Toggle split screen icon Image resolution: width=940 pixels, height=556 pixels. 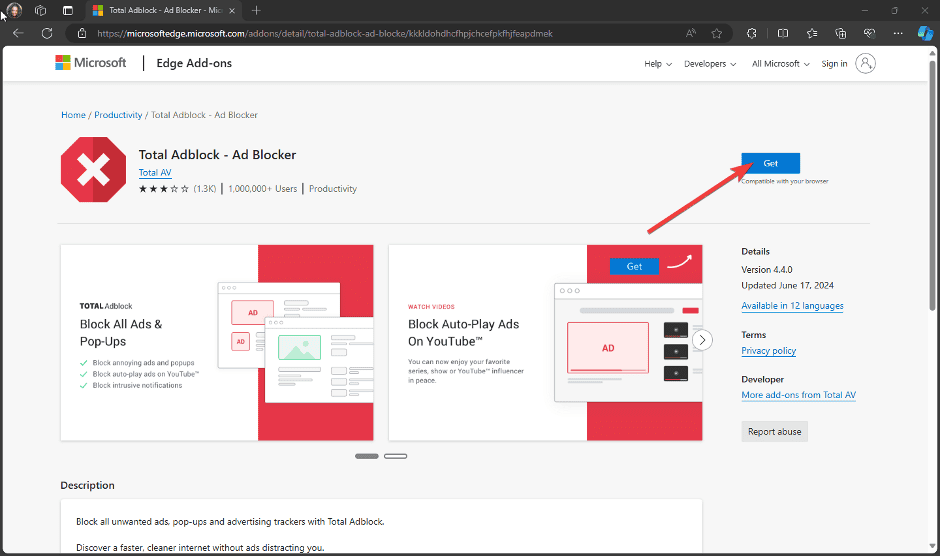click(783, 34)
